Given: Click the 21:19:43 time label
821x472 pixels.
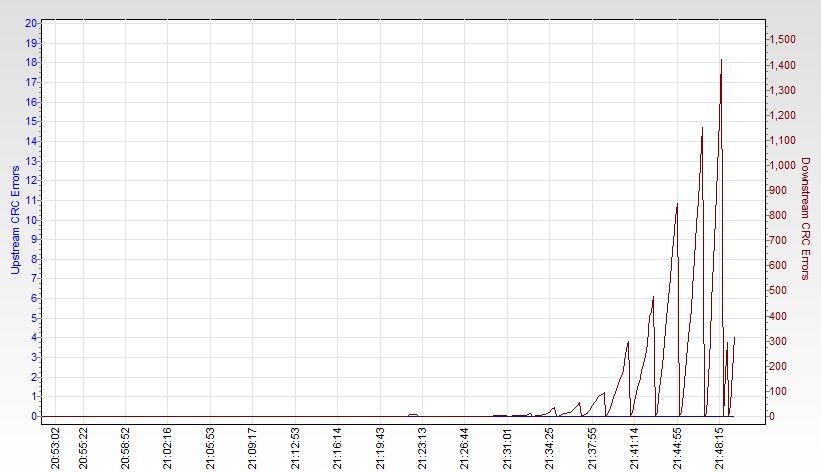Looking at the screenshot, I should click(x=380, y=448).
